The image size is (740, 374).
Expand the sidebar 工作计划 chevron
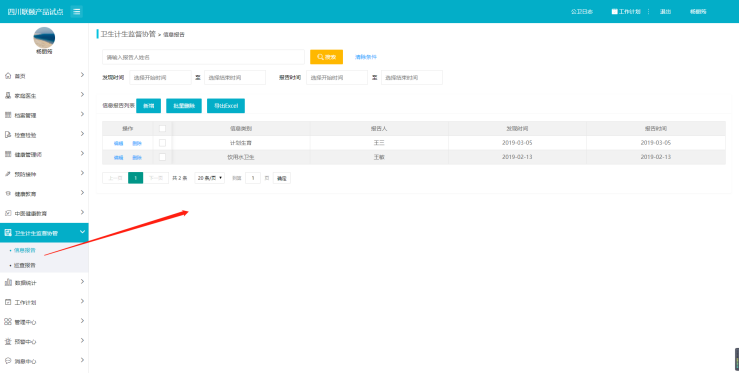[83, 301]
